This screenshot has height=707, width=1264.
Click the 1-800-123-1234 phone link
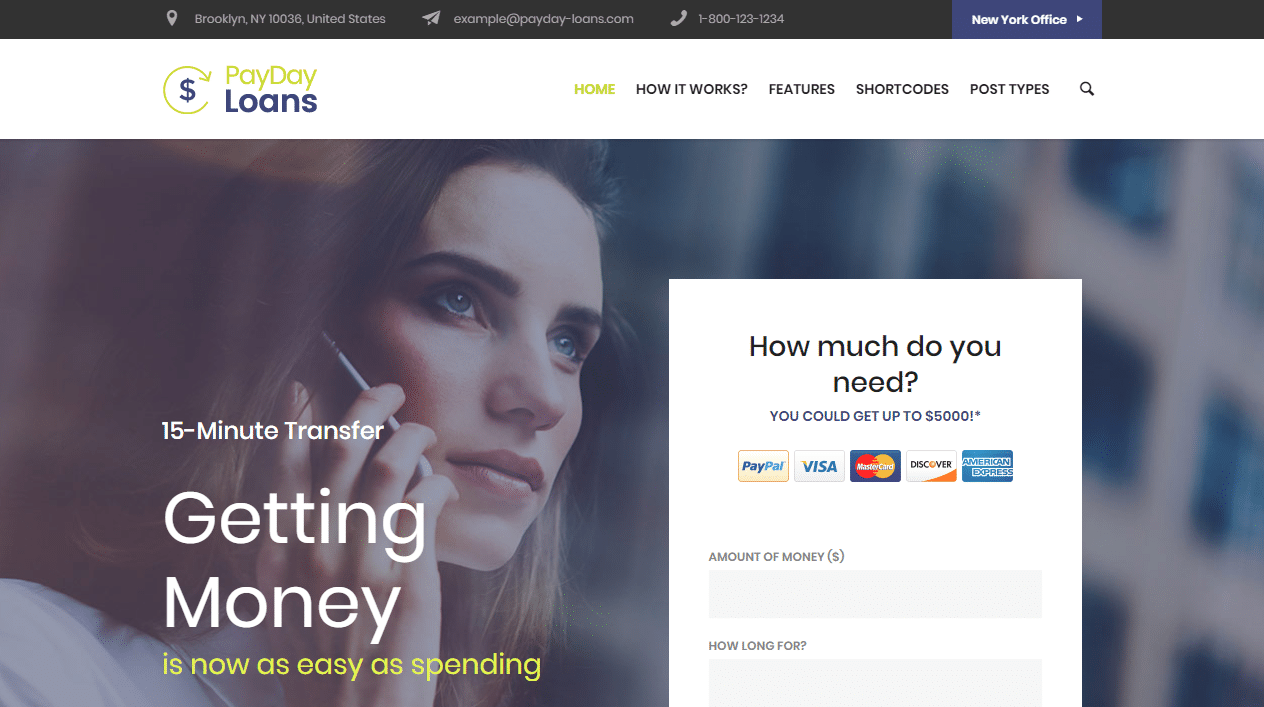coord(741,19)
